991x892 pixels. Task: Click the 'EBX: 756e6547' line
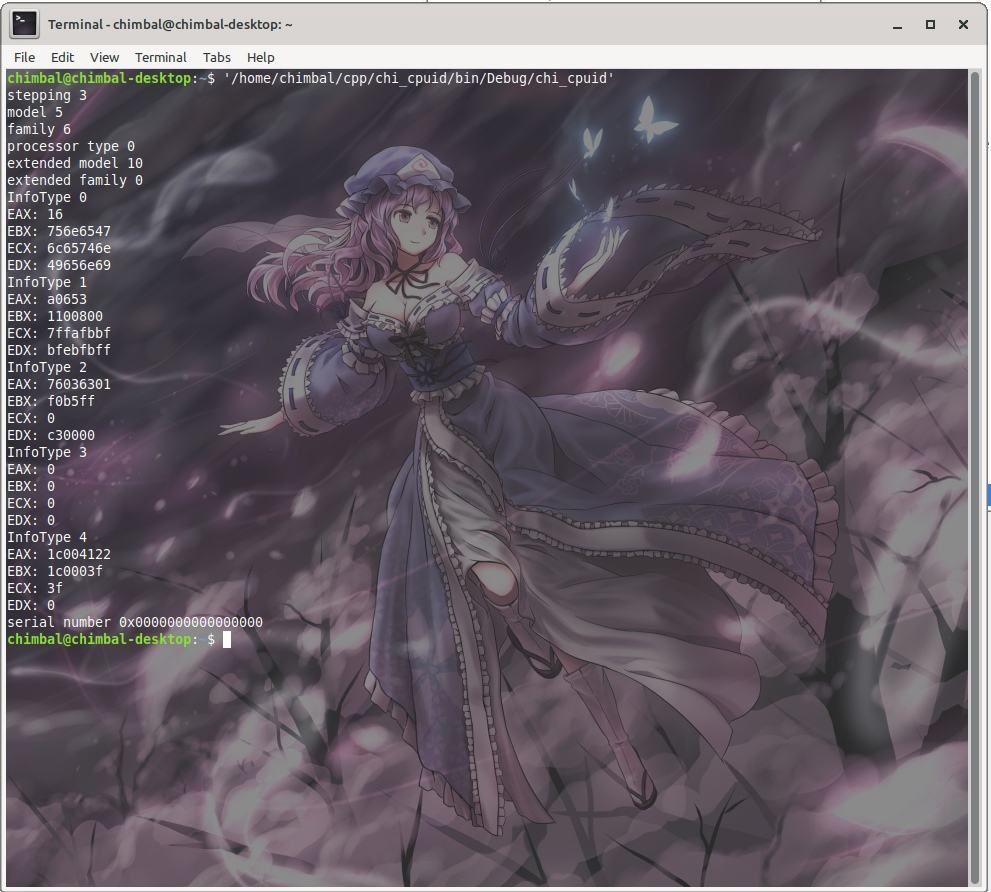coord(59,231)
